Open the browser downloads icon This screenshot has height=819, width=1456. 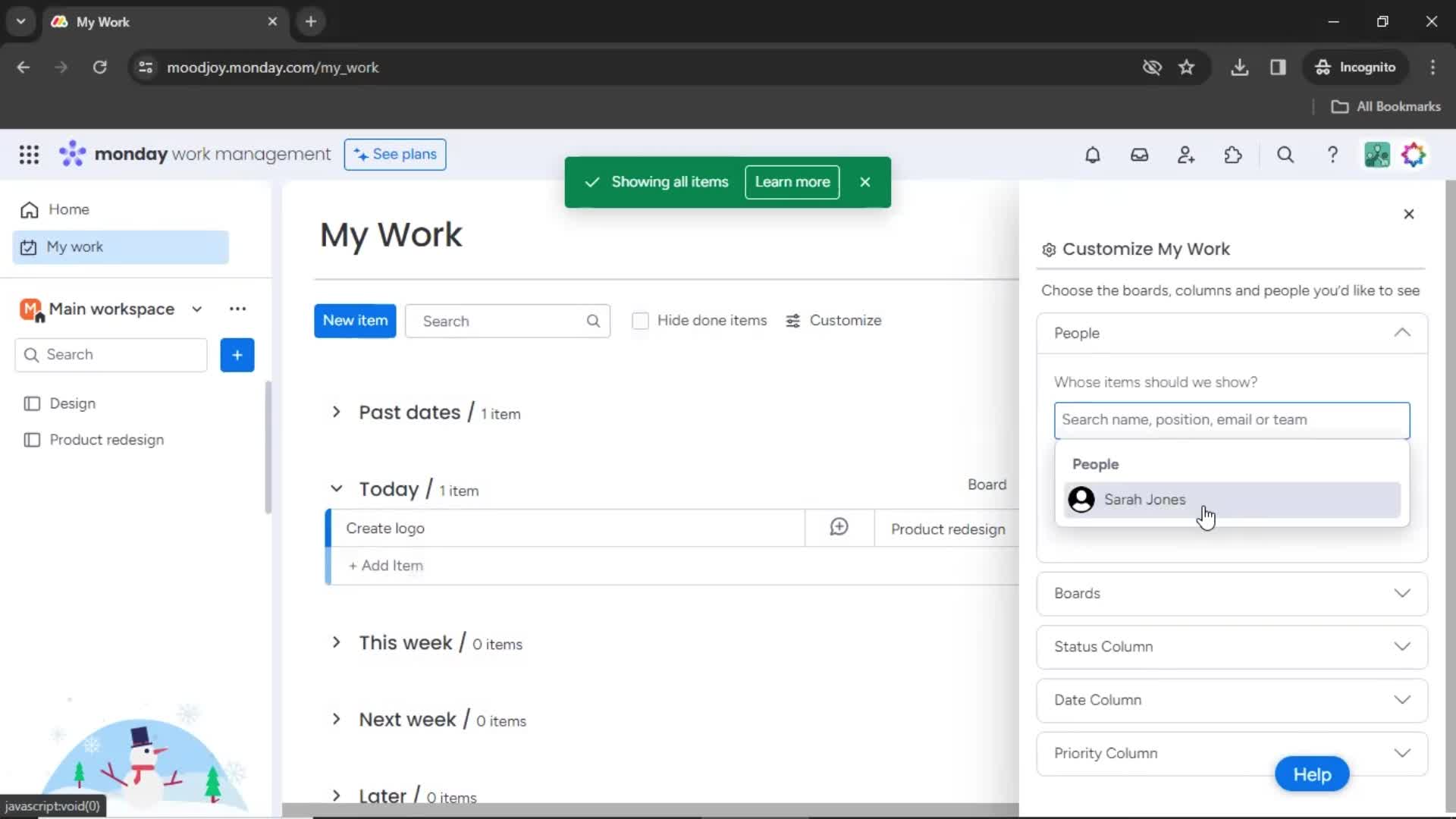point(1239,67)
